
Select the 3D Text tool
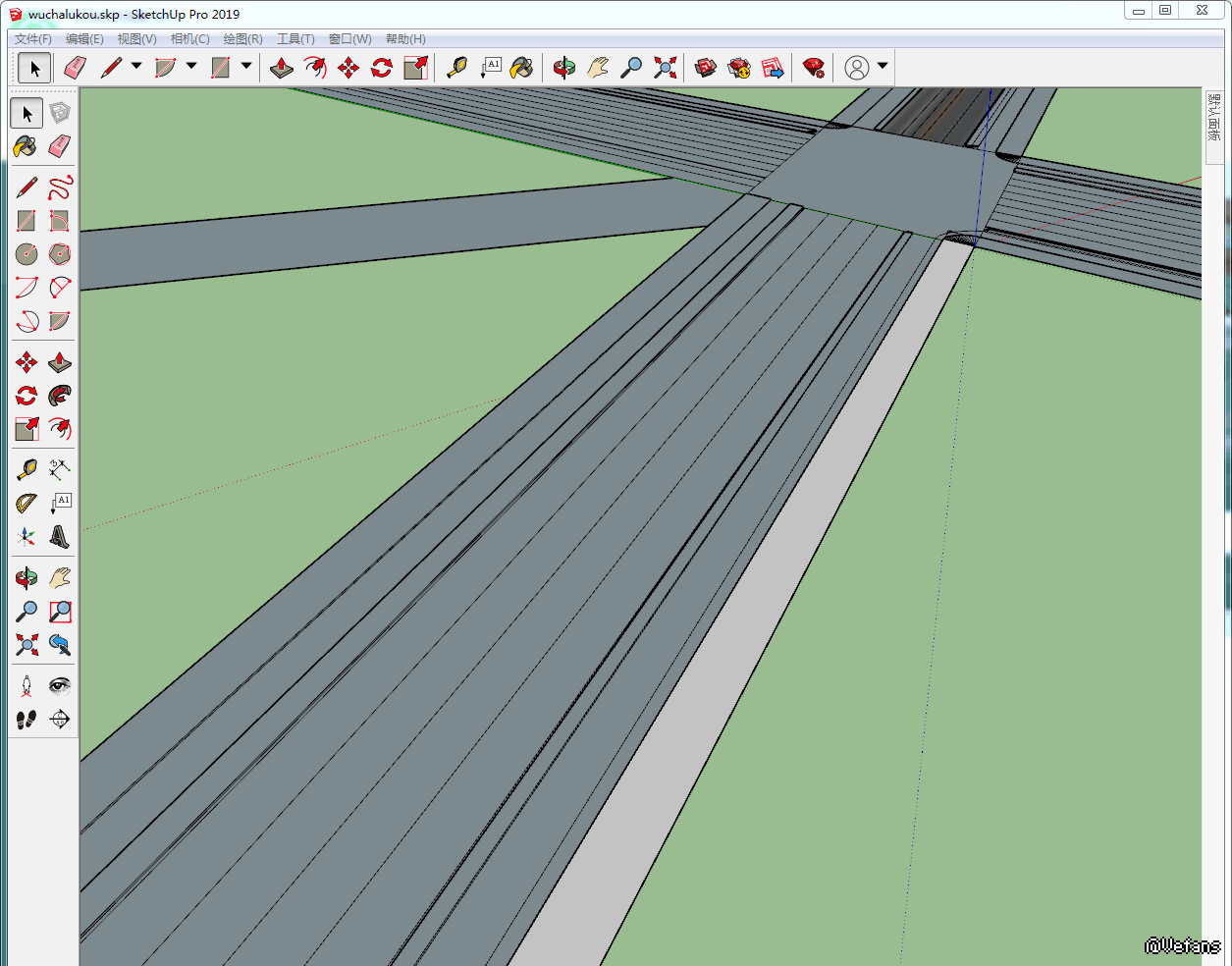pos(60,537)
